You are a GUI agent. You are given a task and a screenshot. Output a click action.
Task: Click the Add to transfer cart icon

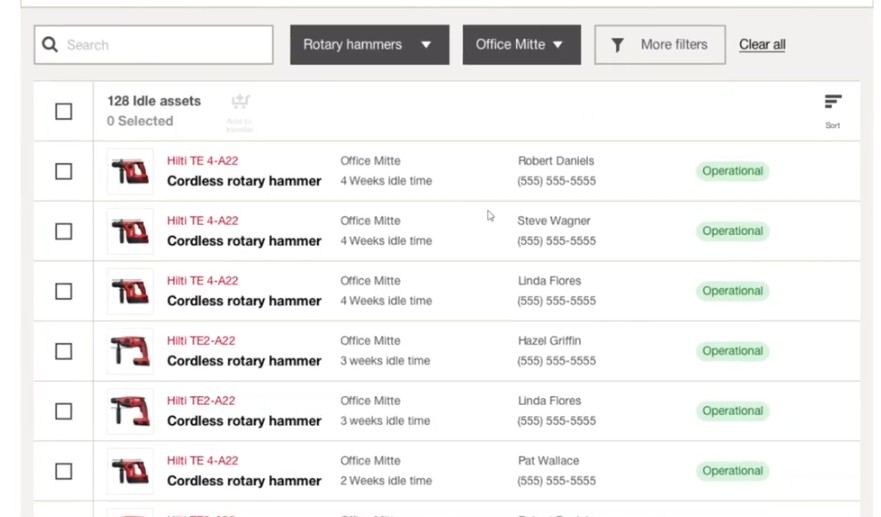240,101
